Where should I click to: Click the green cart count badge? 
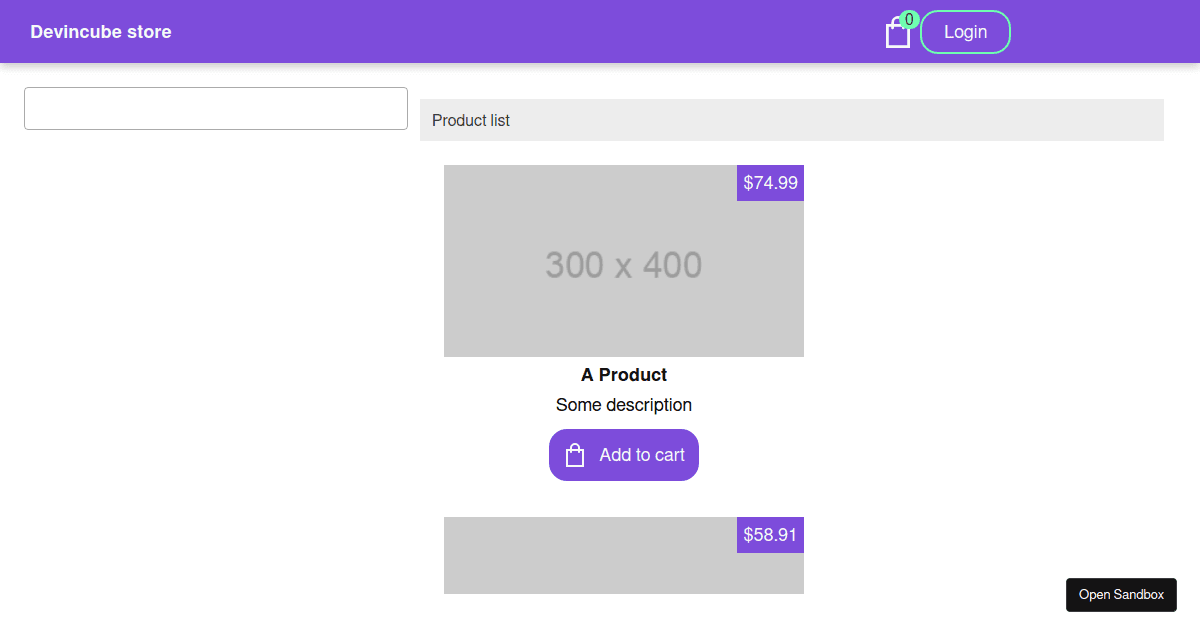click(909, 19)
